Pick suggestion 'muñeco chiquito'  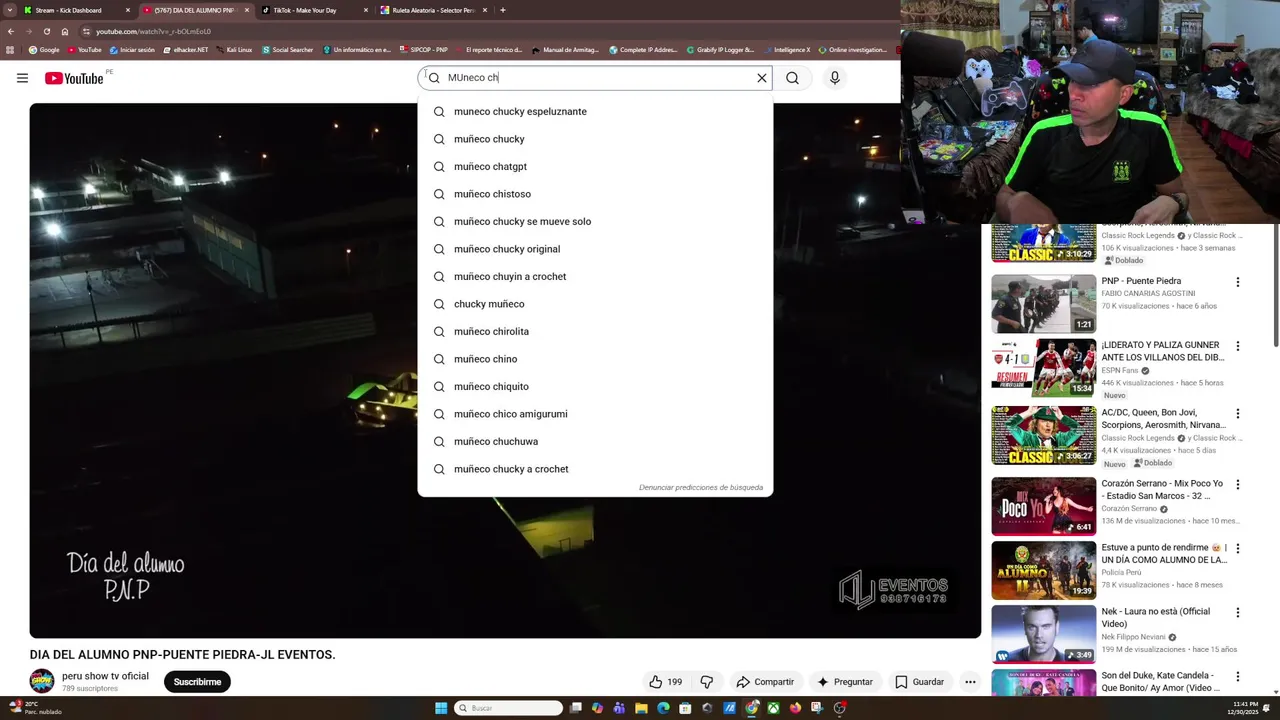595,386
